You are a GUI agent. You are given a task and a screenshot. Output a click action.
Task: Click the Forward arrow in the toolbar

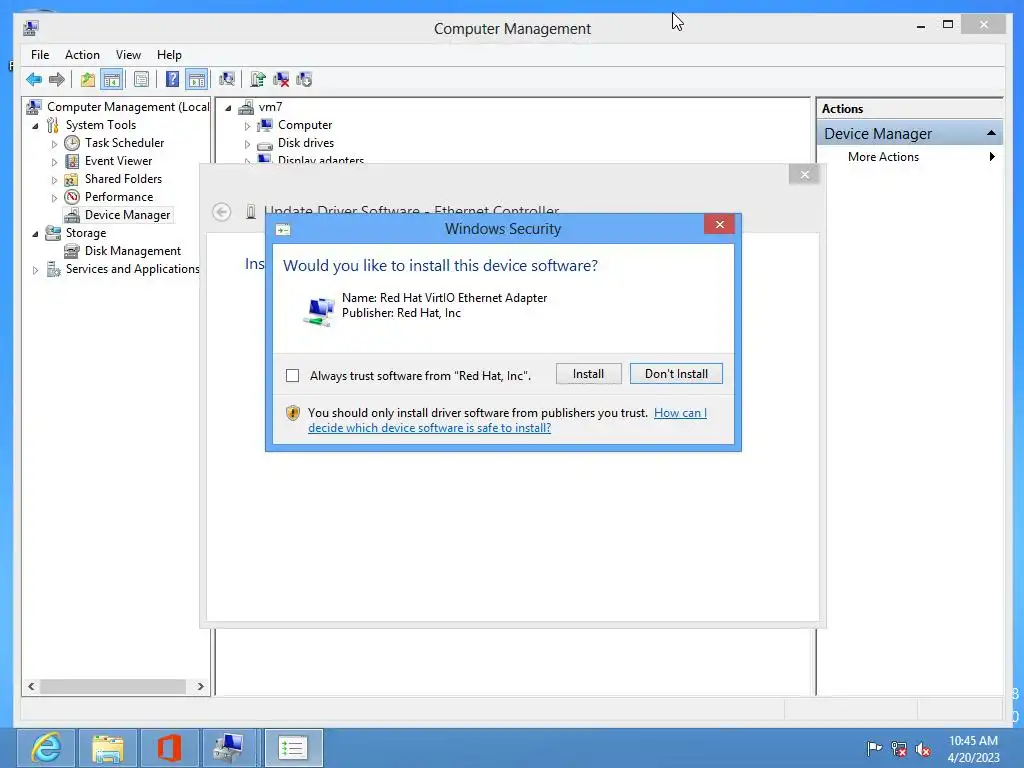57,80
